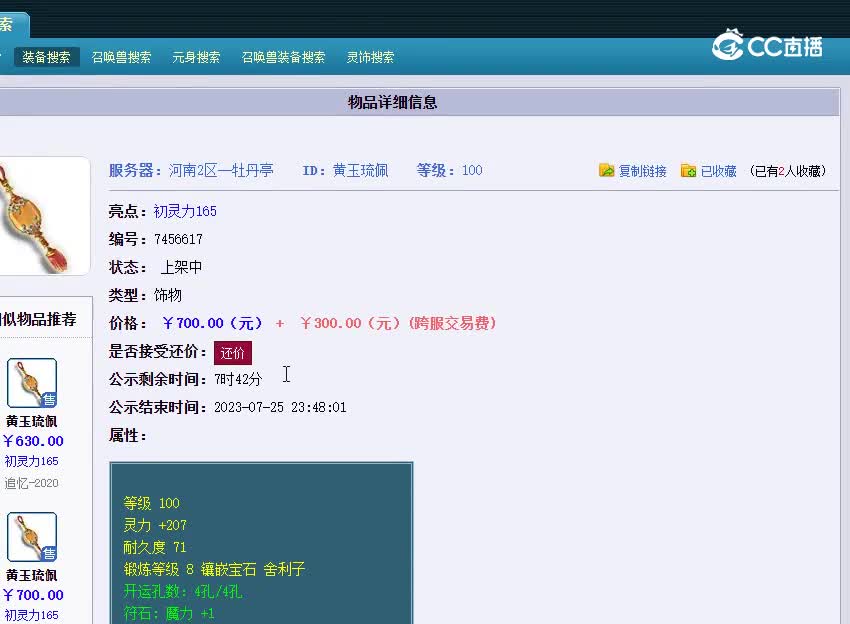This screenshot has height=624, width=850.
Task: Click the main price ¥700.00（元）
Action: (212, 324)
